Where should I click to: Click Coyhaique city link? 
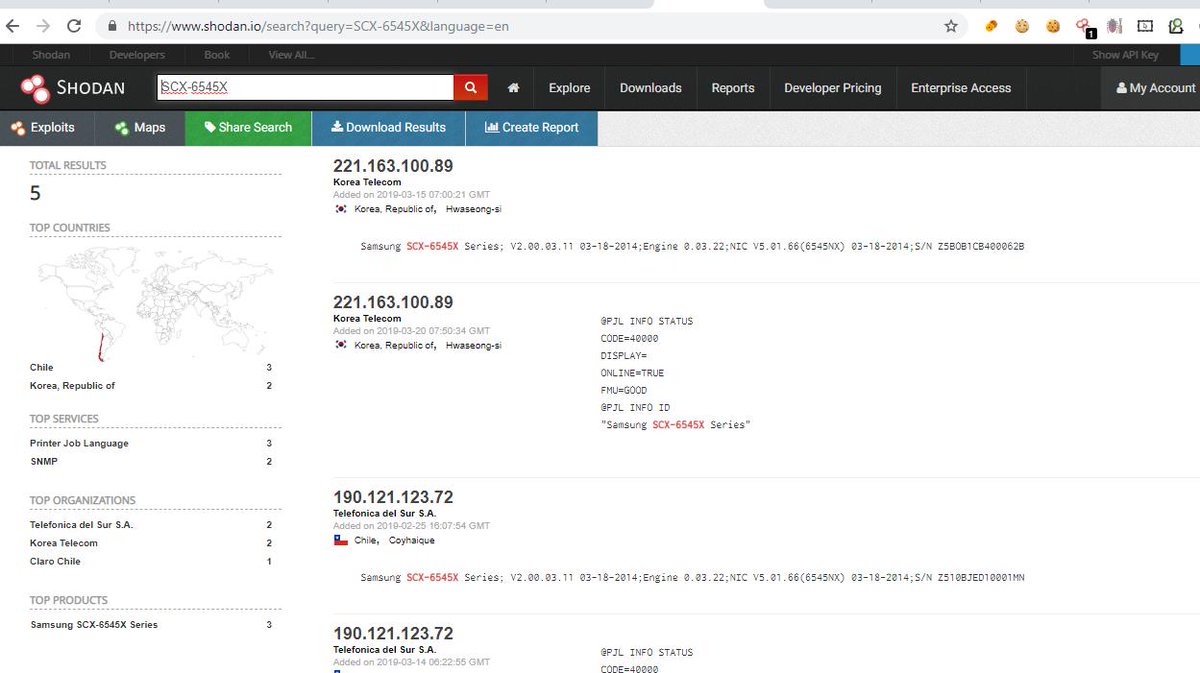[412, 540]
